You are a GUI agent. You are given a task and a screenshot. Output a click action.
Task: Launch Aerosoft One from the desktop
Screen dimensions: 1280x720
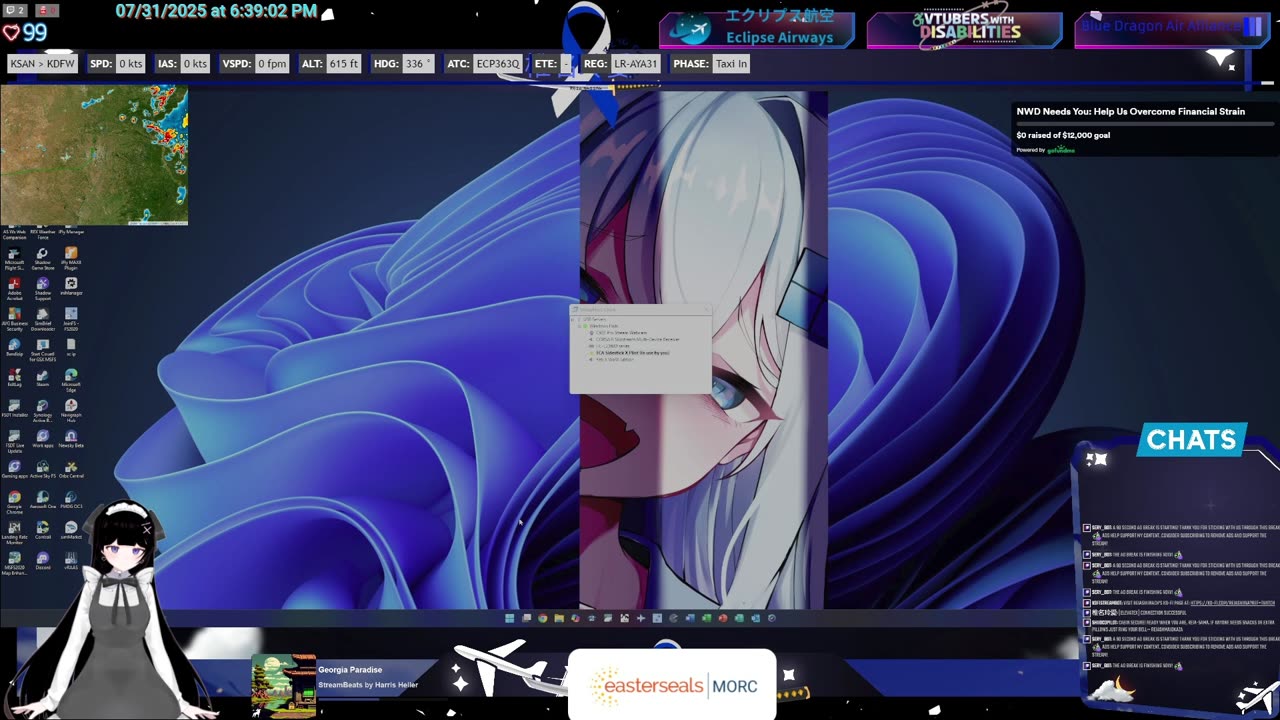tap(43, 499)
